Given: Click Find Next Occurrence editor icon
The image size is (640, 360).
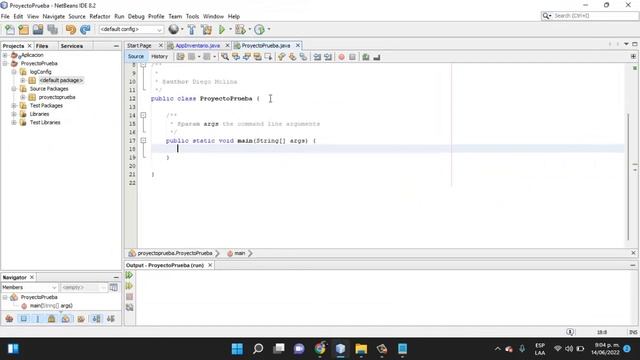Looking at the screenshot, I should click(247, 57).
